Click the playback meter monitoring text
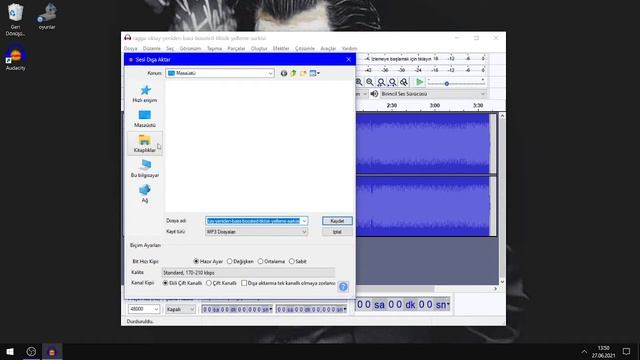Viewport: 640px width, 360px height. click(401, 59)
